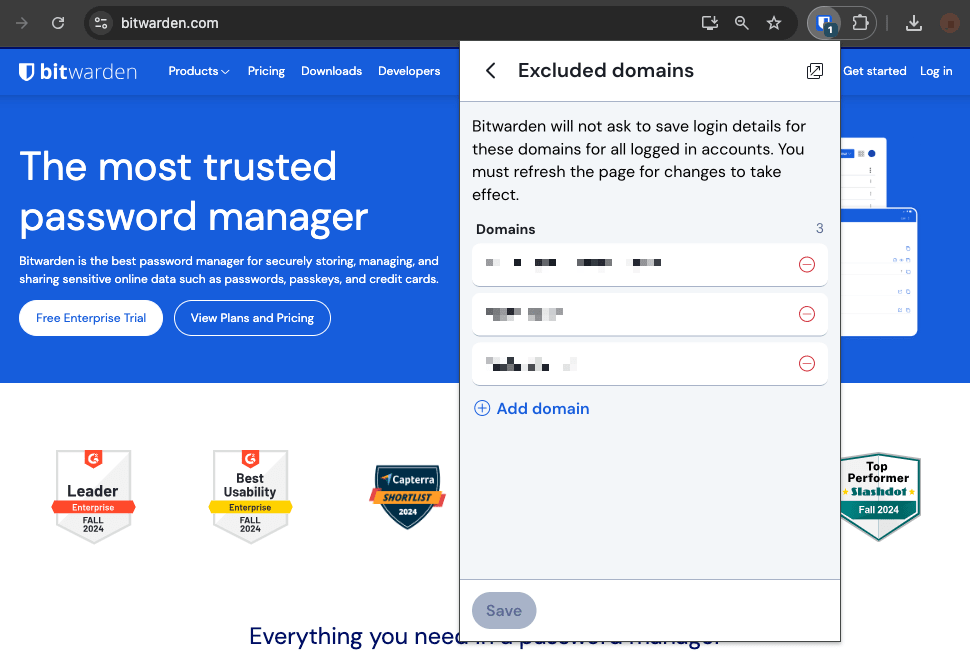Image resolution: width=970 pixels, height=654 pixels.
Task: Click the Log in link
Action: (936, 71)
